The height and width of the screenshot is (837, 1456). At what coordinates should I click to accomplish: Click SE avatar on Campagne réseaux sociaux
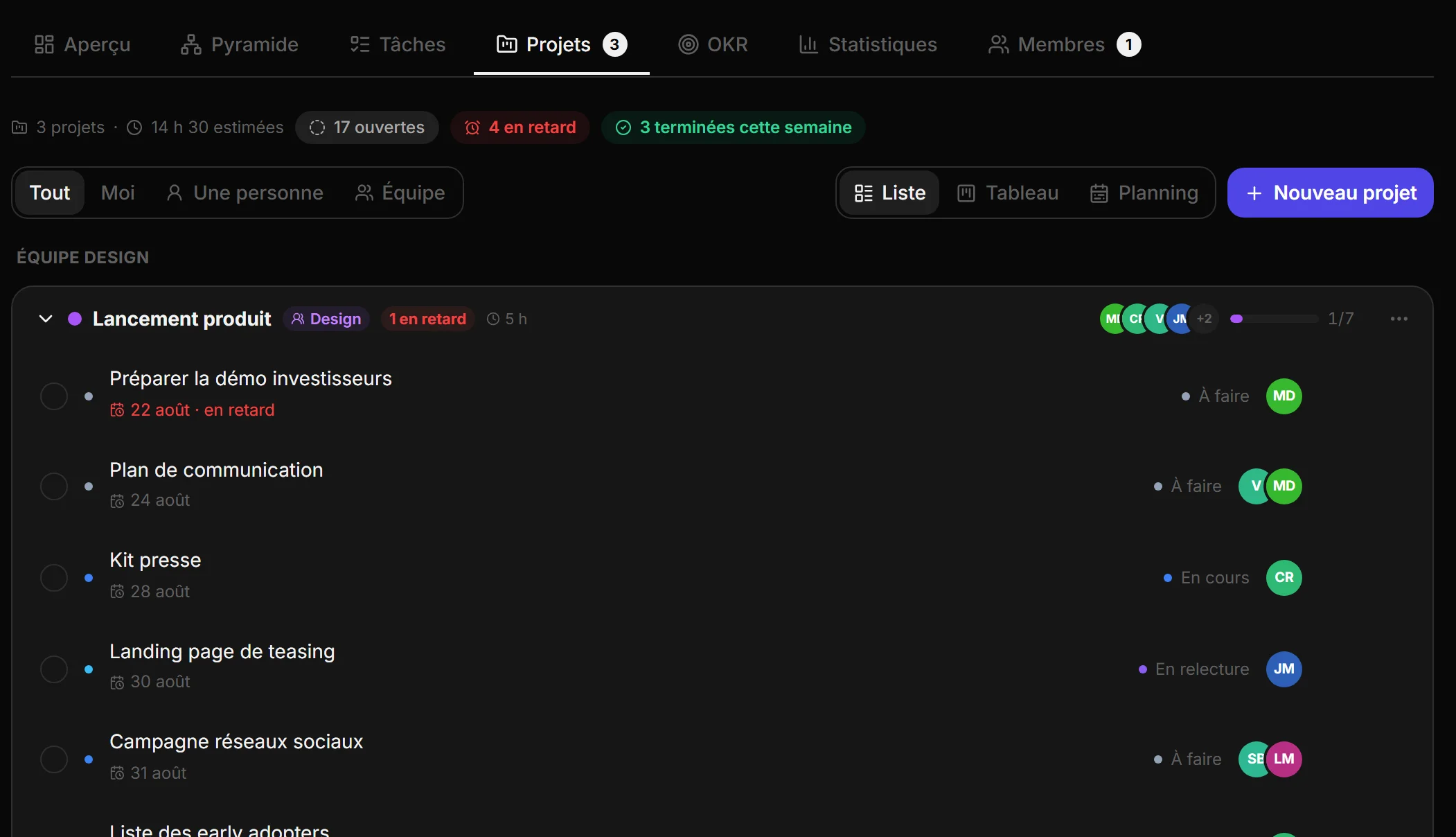pyautogui.click(x=1252, y=759)
